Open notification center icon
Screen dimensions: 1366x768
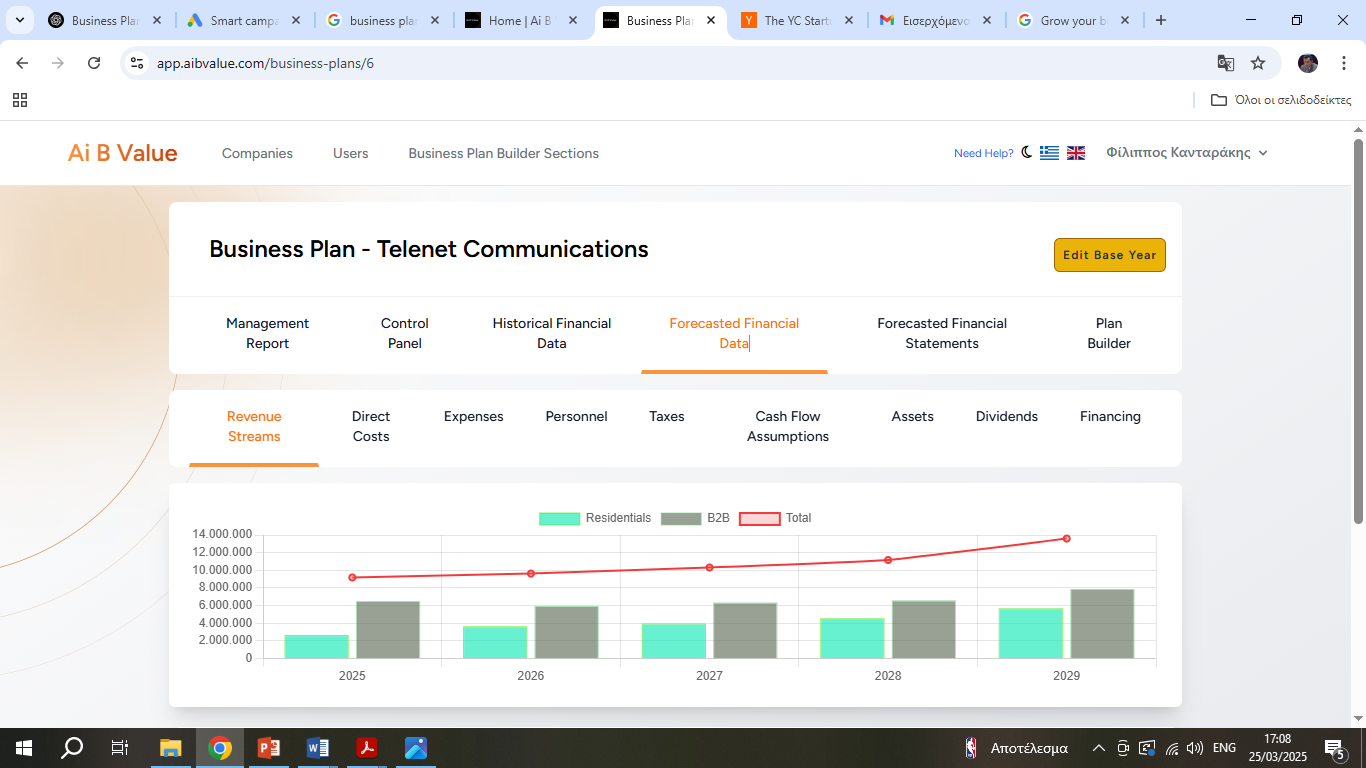pos(1335,748)
